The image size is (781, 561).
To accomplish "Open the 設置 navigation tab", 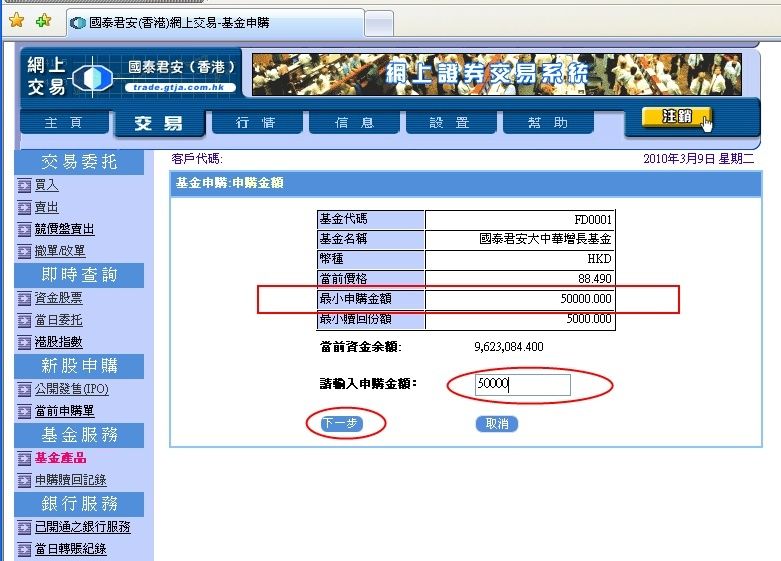I will 451,123.
